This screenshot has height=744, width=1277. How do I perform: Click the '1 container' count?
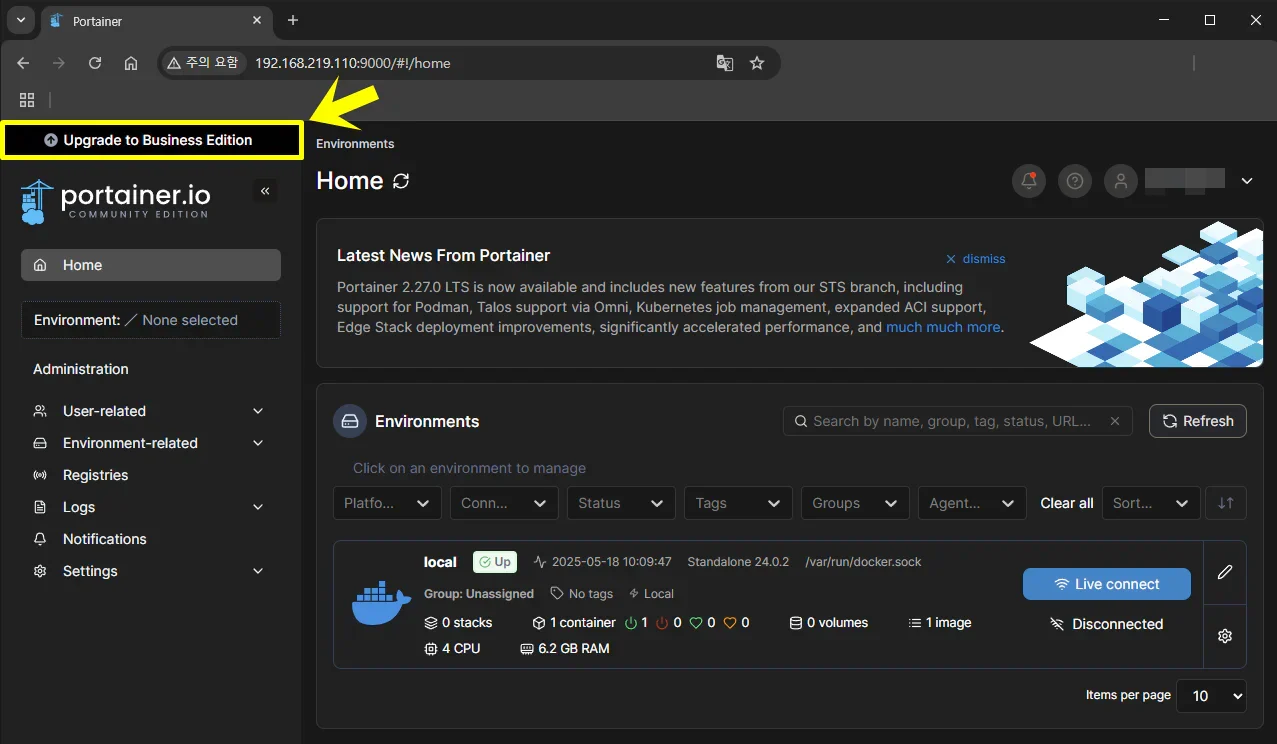point(574,622)
